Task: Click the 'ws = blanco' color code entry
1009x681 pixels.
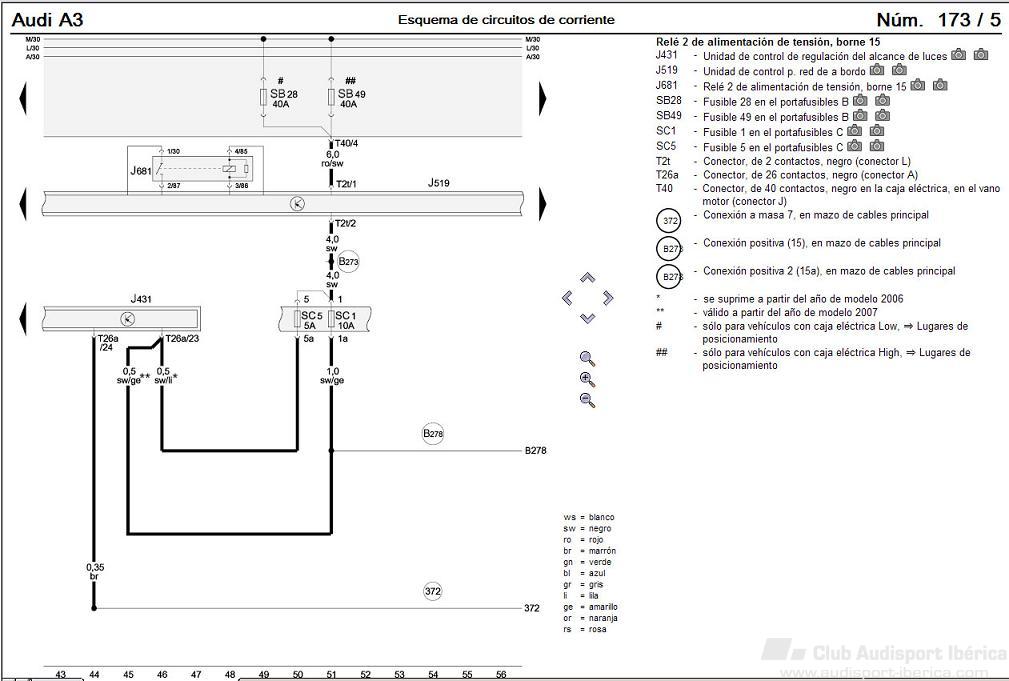Action: point(589,517)
